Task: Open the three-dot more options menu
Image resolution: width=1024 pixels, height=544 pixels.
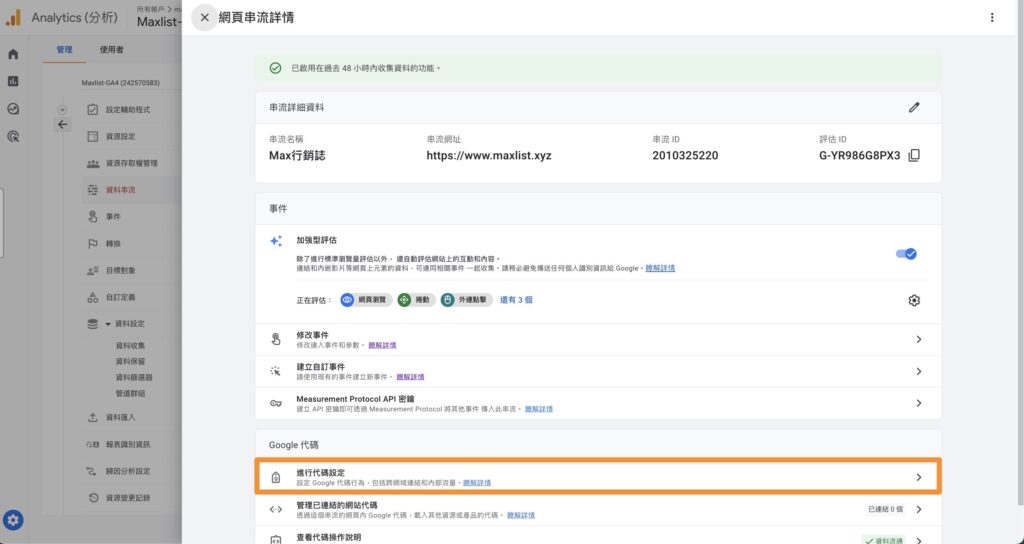Action: 992,18
